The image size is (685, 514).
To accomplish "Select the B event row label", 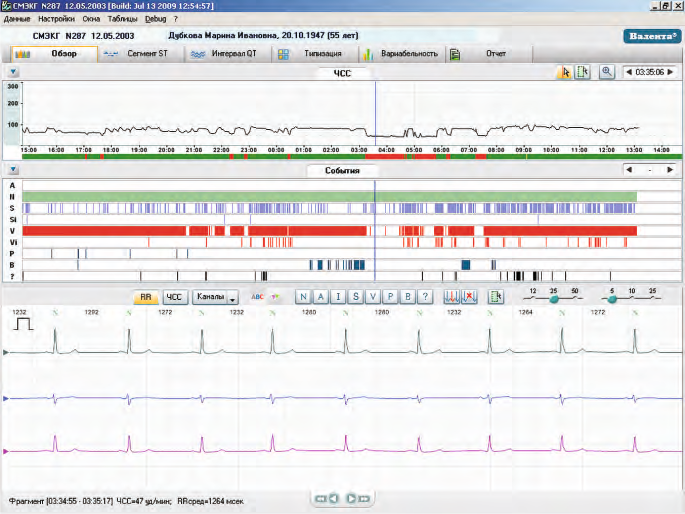I will tap(12, 265).
